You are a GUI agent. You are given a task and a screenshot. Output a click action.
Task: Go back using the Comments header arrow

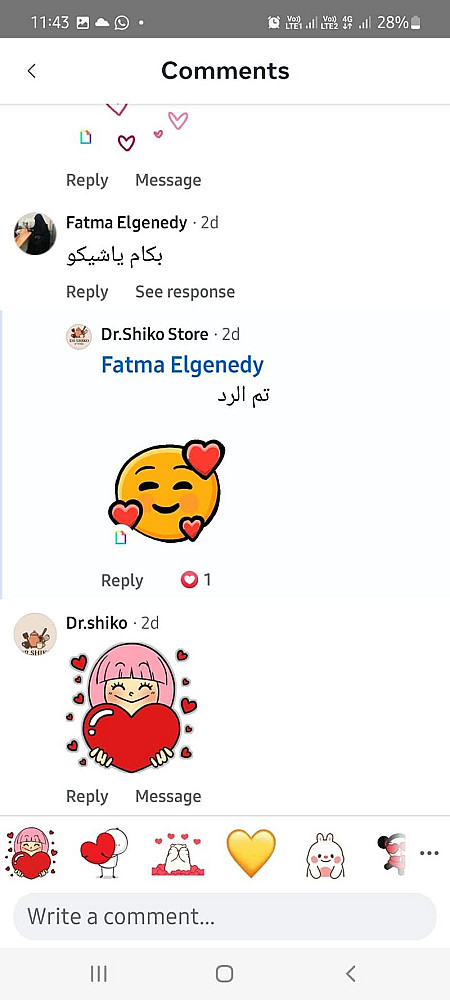32,71
